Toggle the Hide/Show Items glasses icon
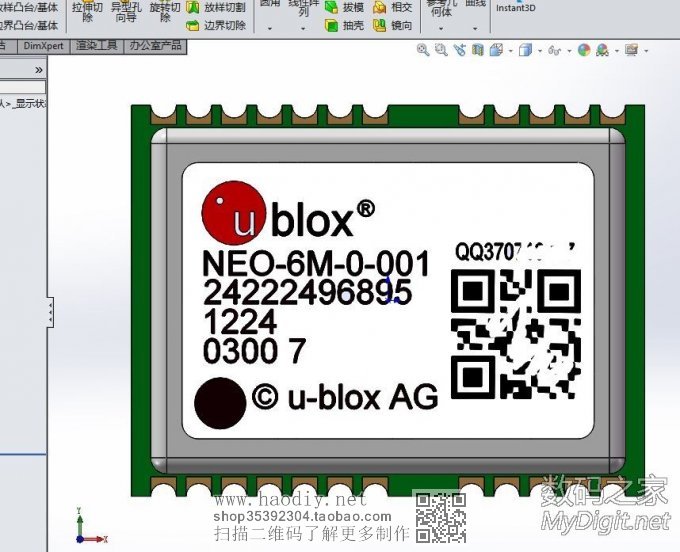The width and height of the screenshot is (680, 552). (556, 49)
